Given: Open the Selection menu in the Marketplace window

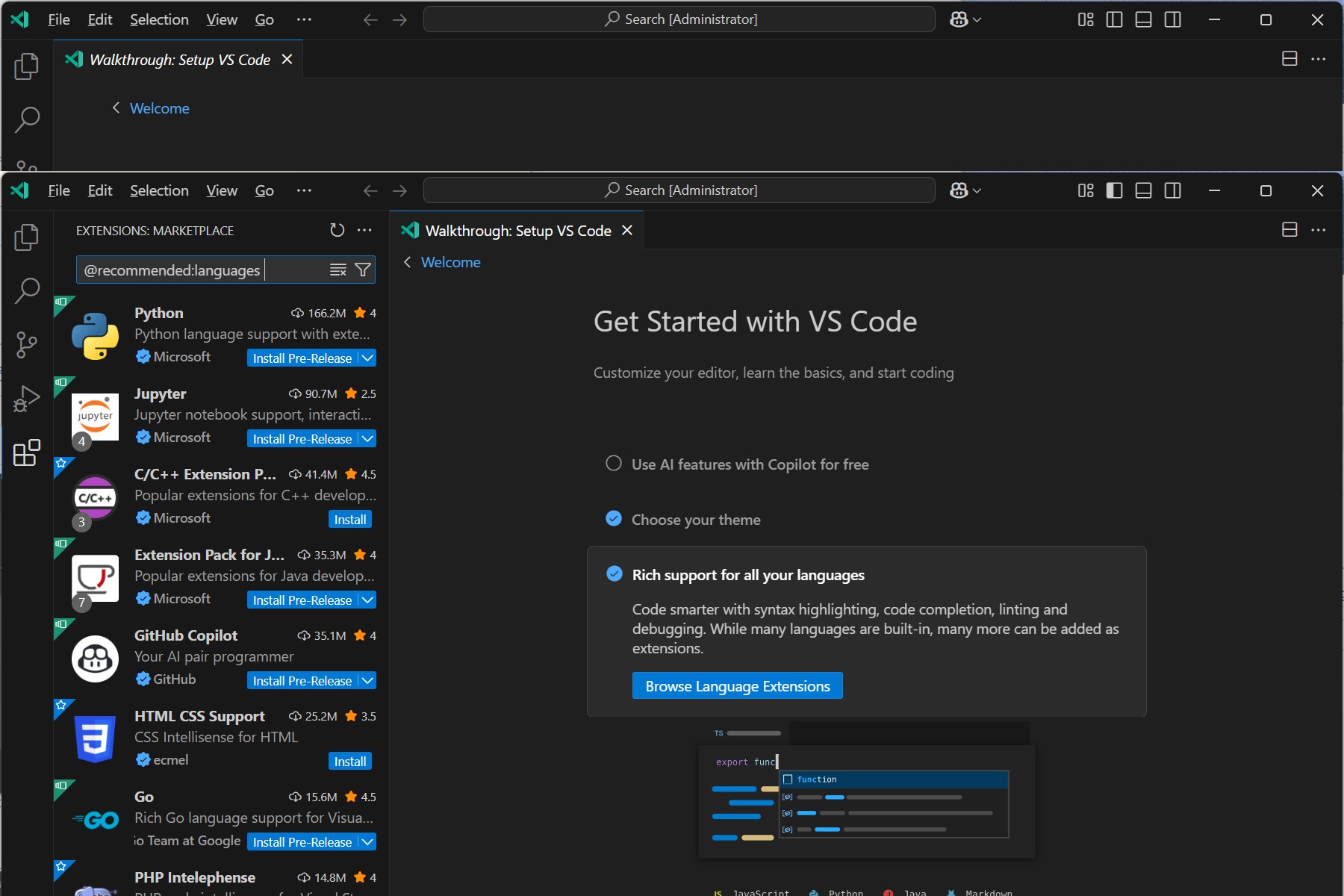Looking at the screenshot, I should pos(159,191).
